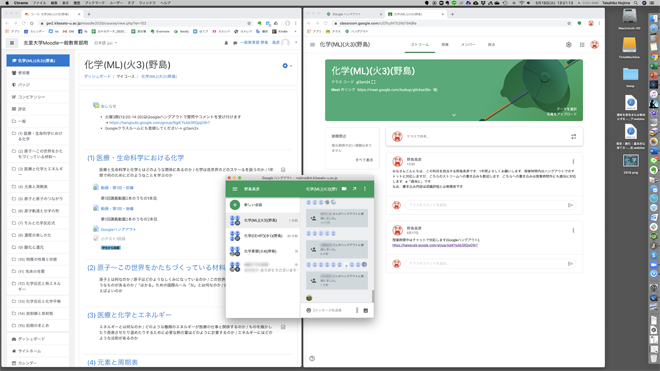Click 写真をアップロード on Classroom banner
Image resolution: width=660 pixels, height=371 pixels.
(562, 114)
